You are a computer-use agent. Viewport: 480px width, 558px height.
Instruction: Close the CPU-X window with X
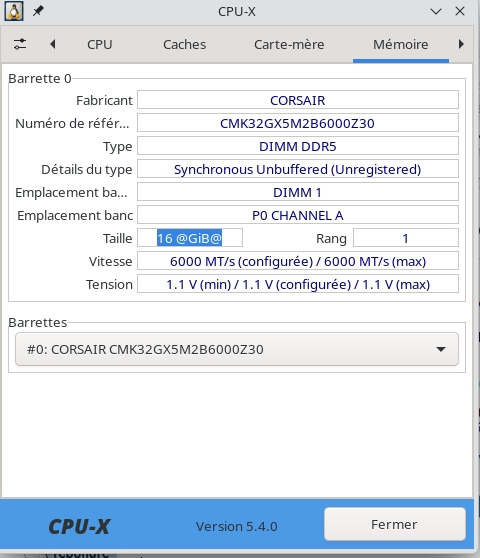(x=460, y=11)
